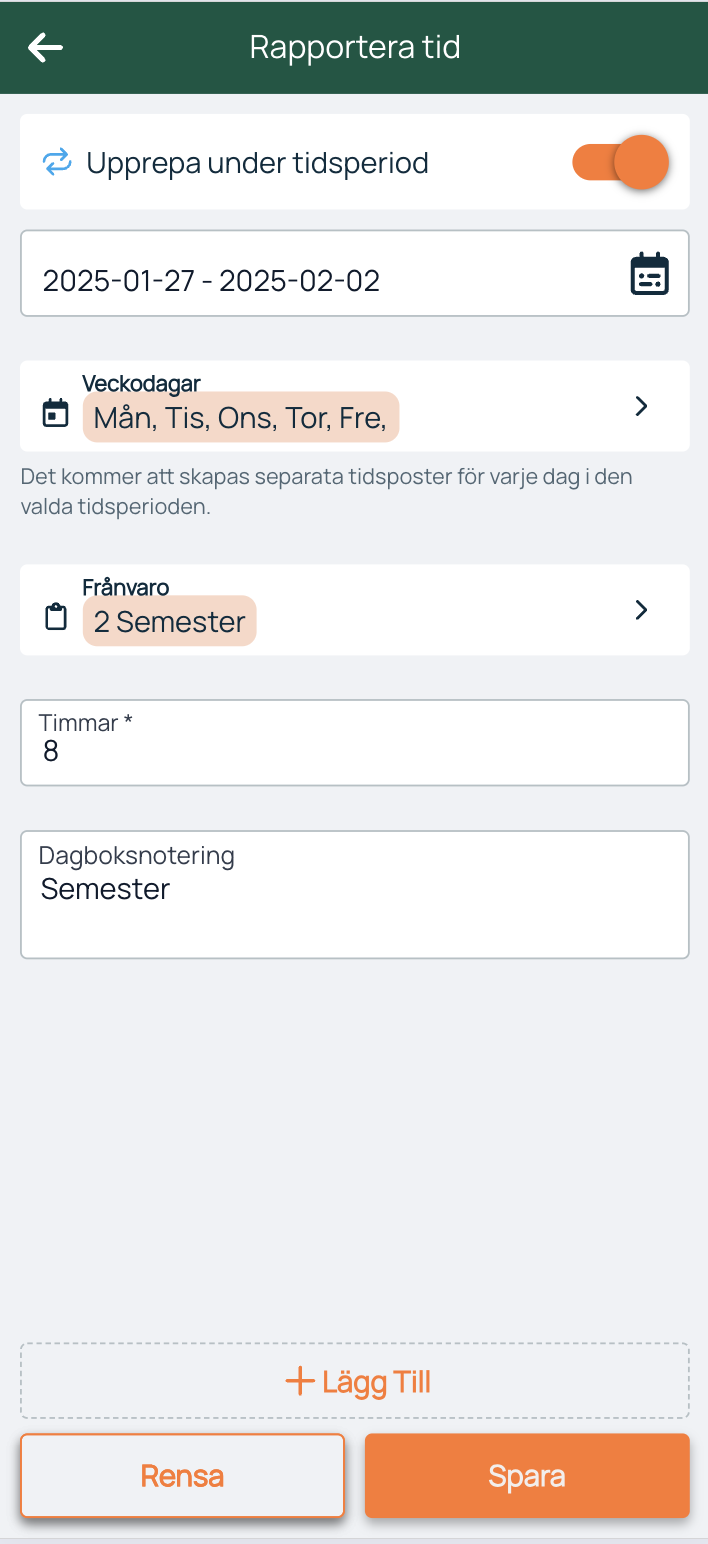
Task: Click the separate time entries helper text
Action: (x=326, y=490)
